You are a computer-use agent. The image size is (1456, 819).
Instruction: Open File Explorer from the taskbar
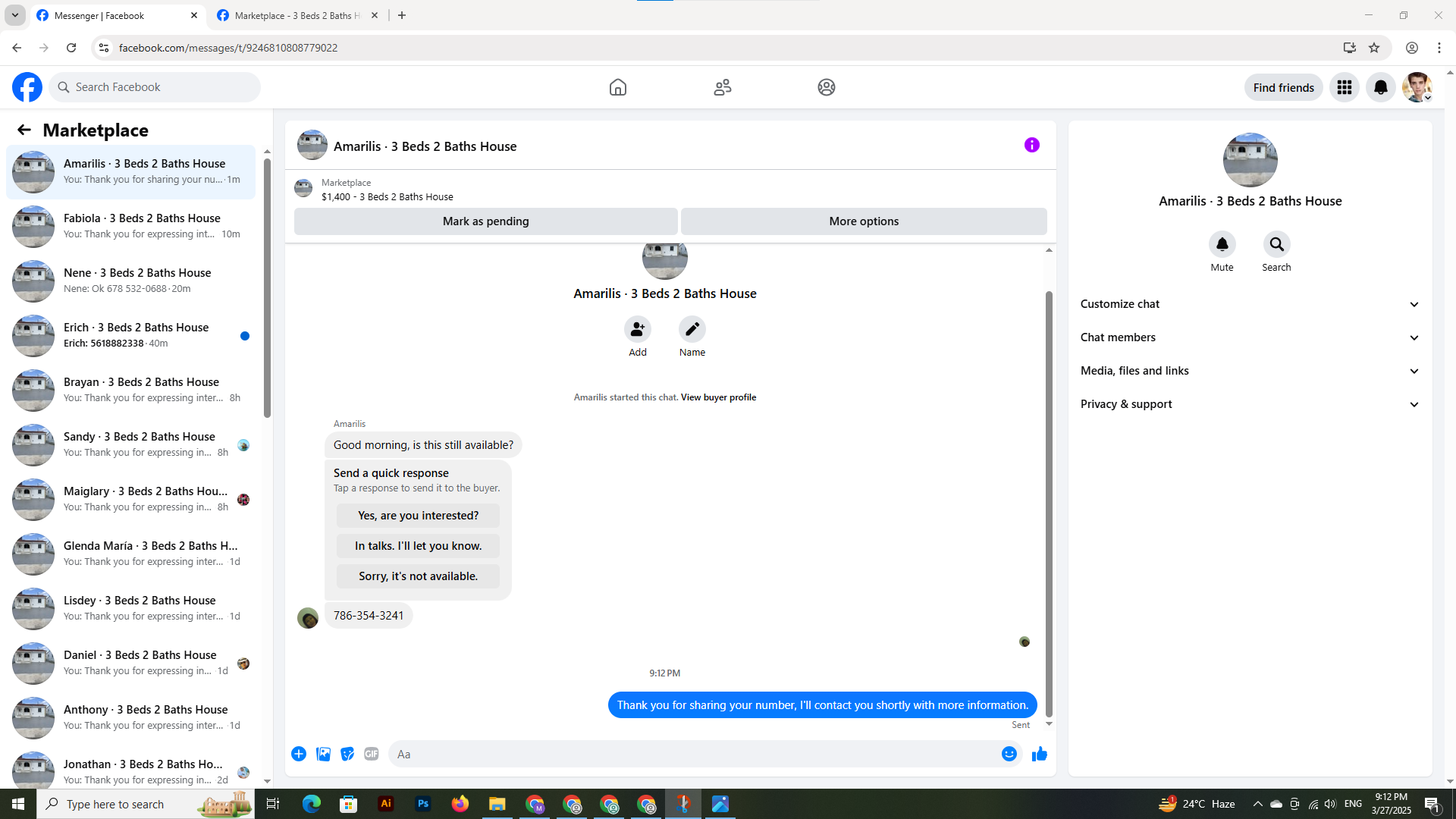pos(497,804)
